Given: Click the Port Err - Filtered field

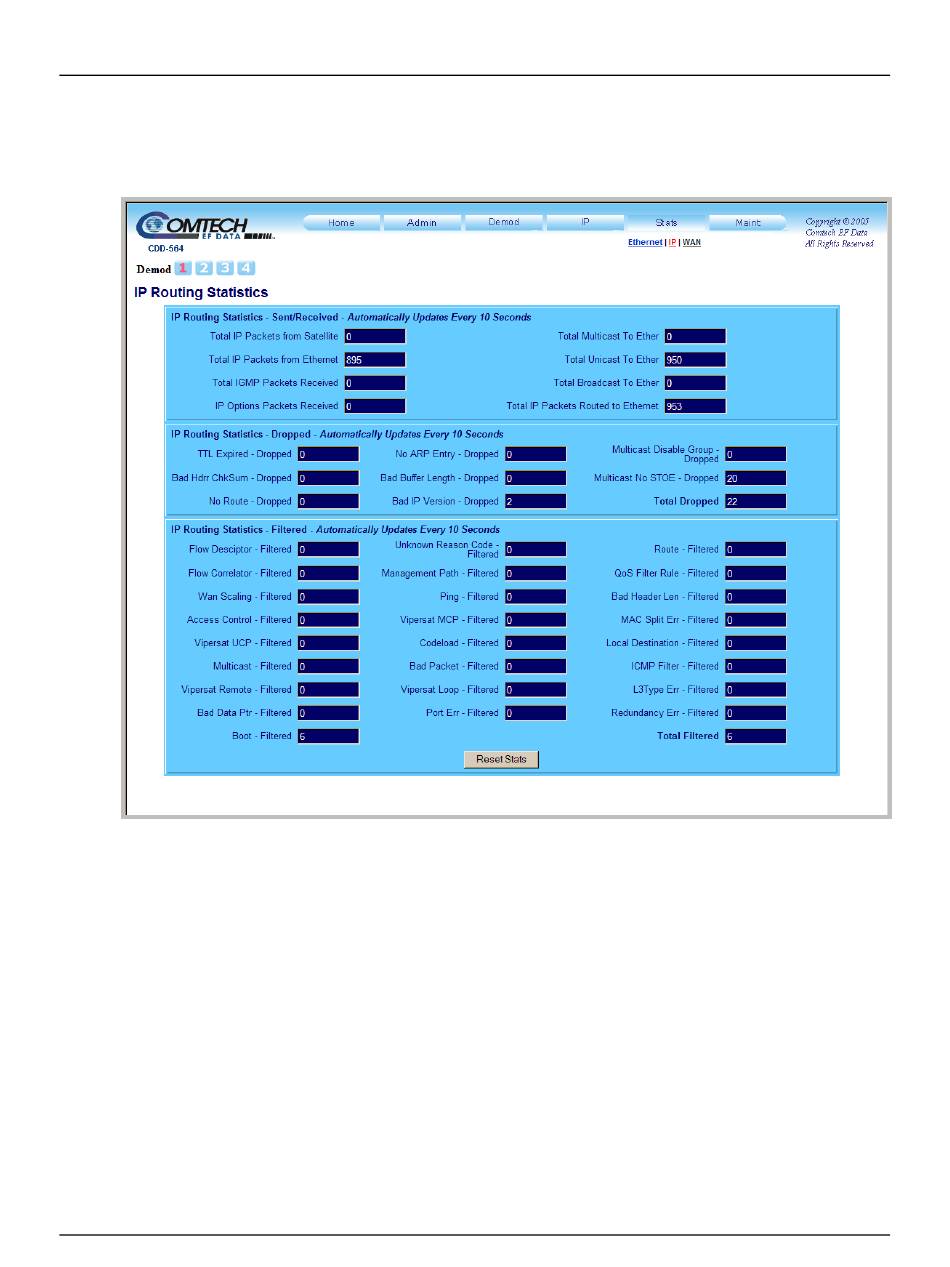Looking at the screenshot, I should pos(535,713).
